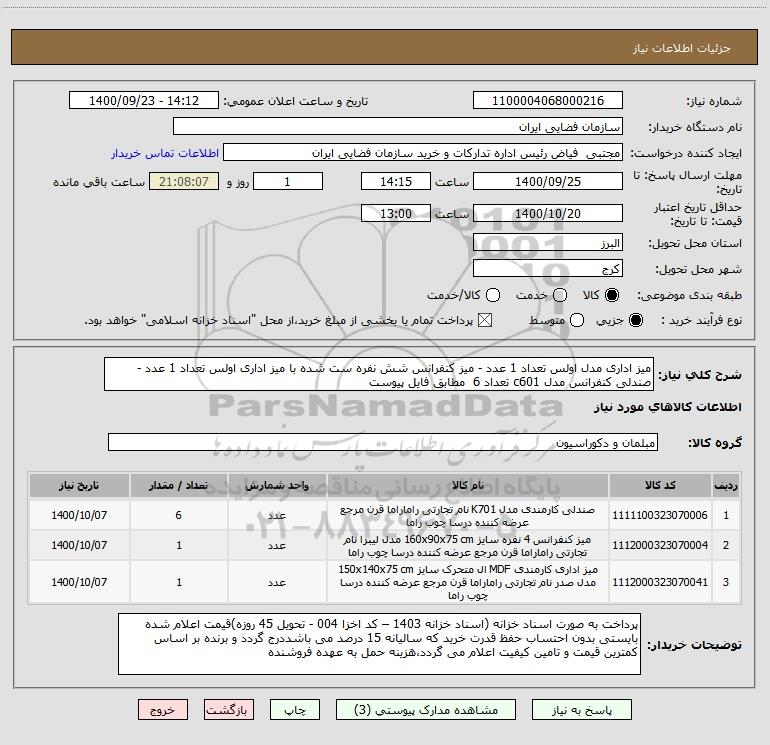This screenshot has height=745, width=770.
Task: Click the announcement date field 1400/09/23 - 14:12
Action: tap(144, 100)
